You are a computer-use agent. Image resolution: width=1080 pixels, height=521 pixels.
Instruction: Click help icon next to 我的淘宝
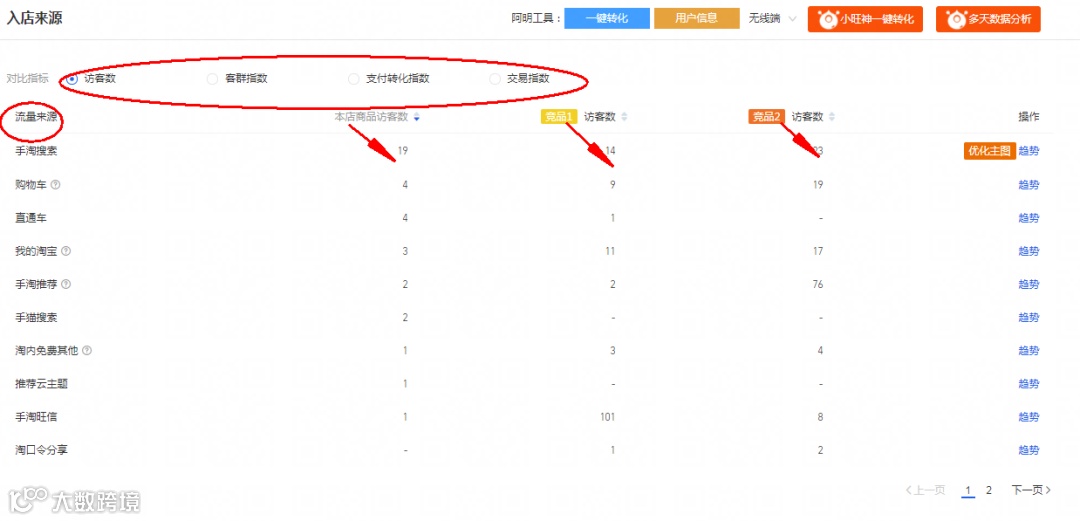point(66,251)
